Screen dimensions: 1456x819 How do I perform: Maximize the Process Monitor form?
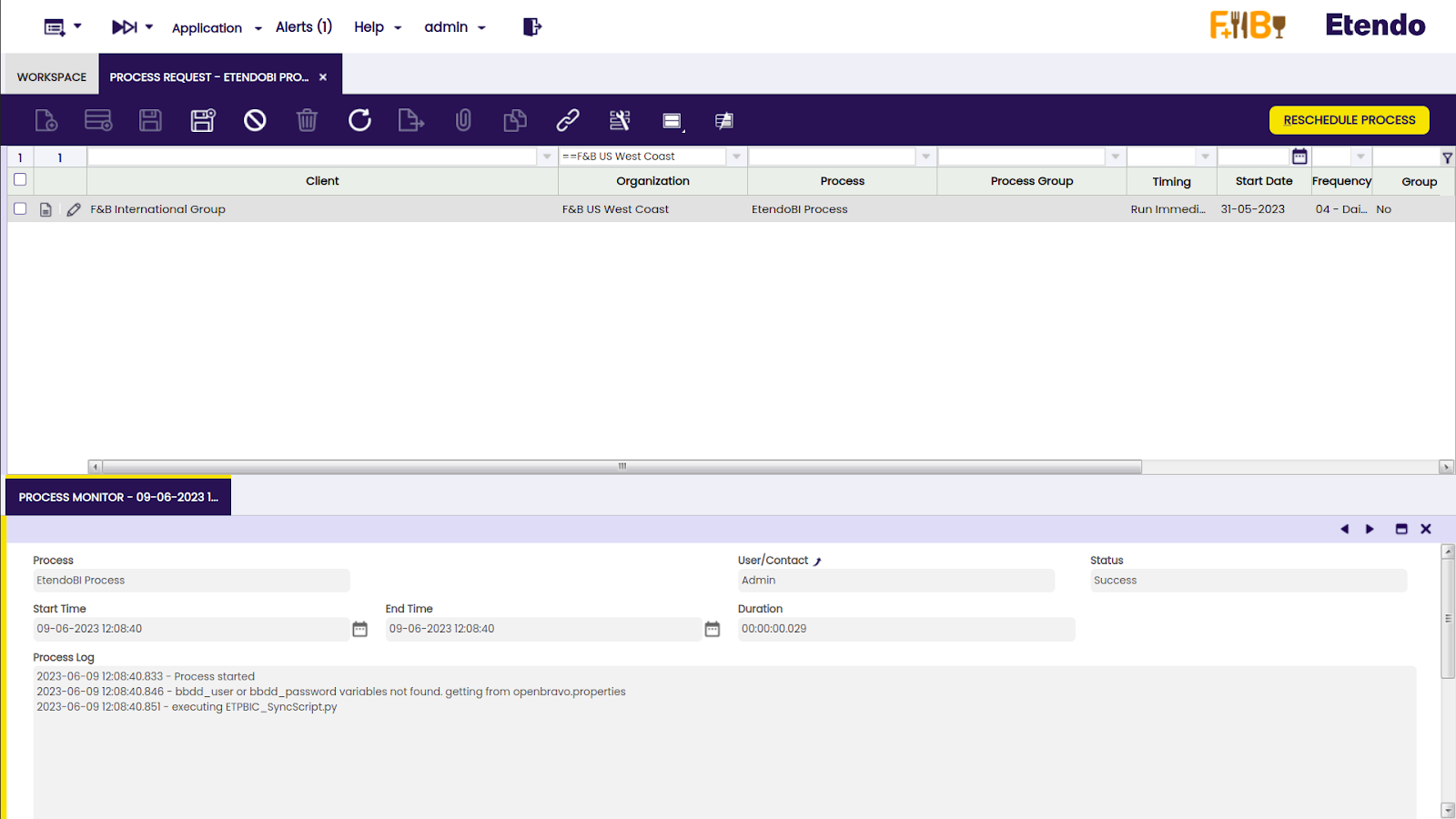tap(1401, 529)
